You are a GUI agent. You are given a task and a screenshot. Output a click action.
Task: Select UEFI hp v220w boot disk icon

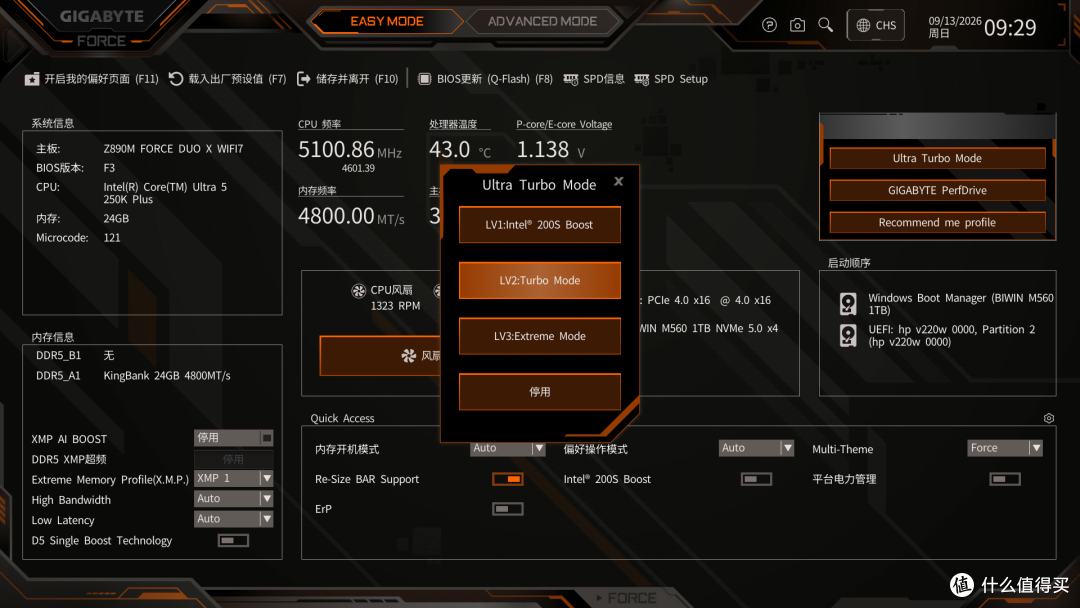(x=848, y=335)
